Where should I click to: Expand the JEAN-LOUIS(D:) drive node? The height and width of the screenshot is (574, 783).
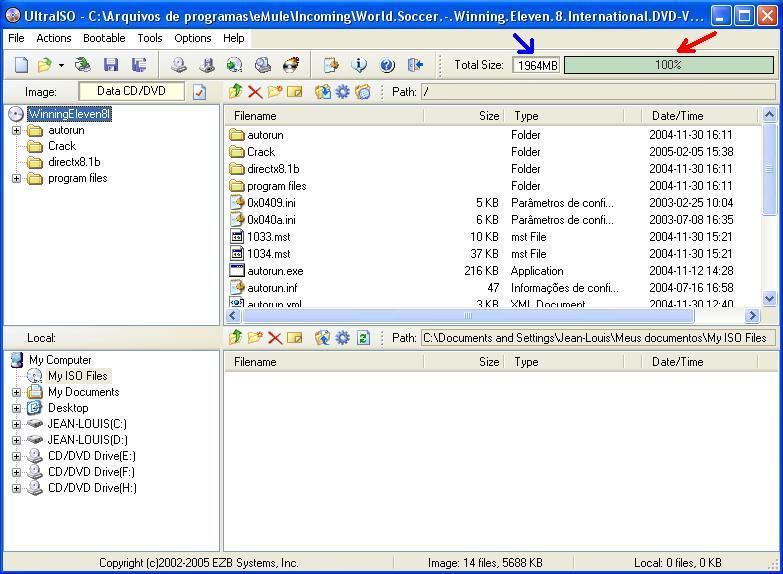(16, 440)
